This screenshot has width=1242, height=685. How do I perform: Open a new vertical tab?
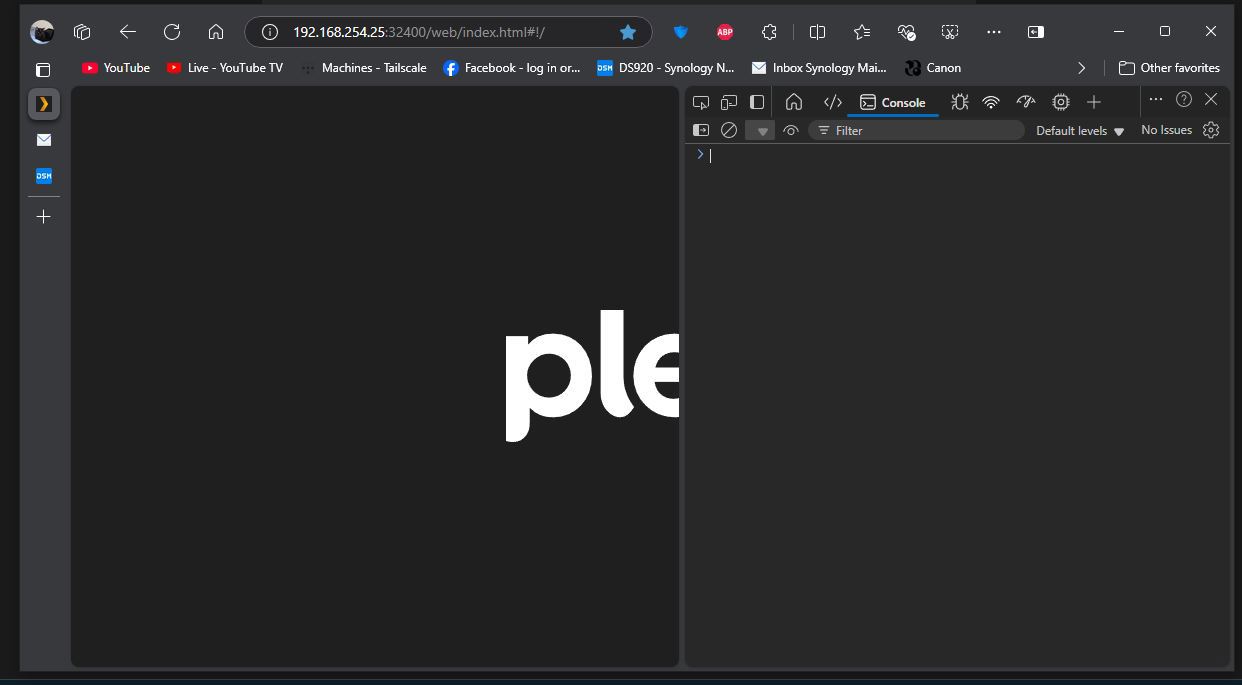click(44, 216)
